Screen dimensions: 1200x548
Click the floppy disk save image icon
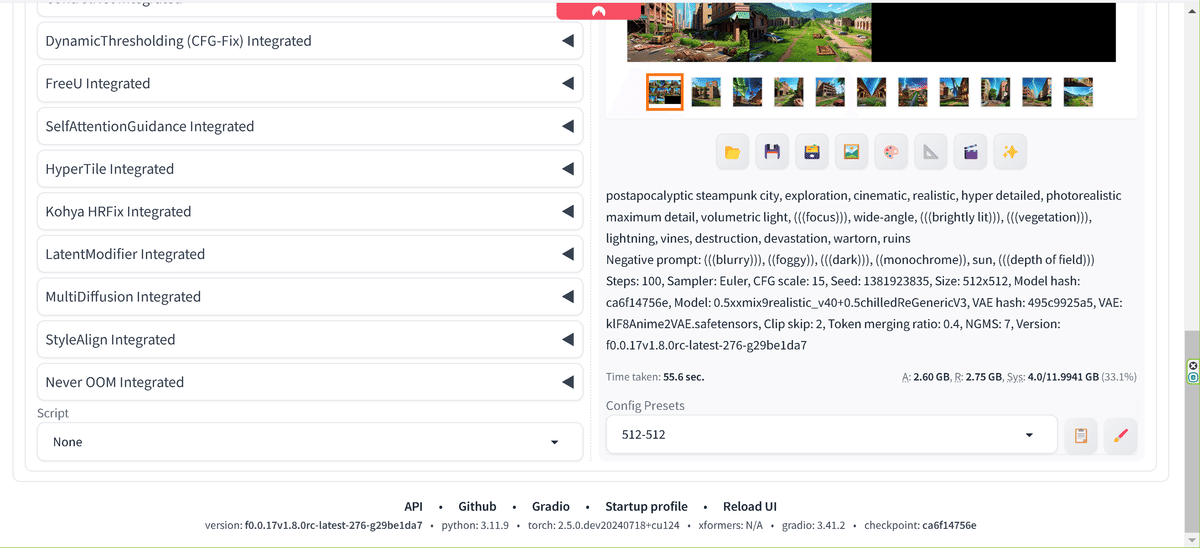pyautogui.click(x=772, y=152)
